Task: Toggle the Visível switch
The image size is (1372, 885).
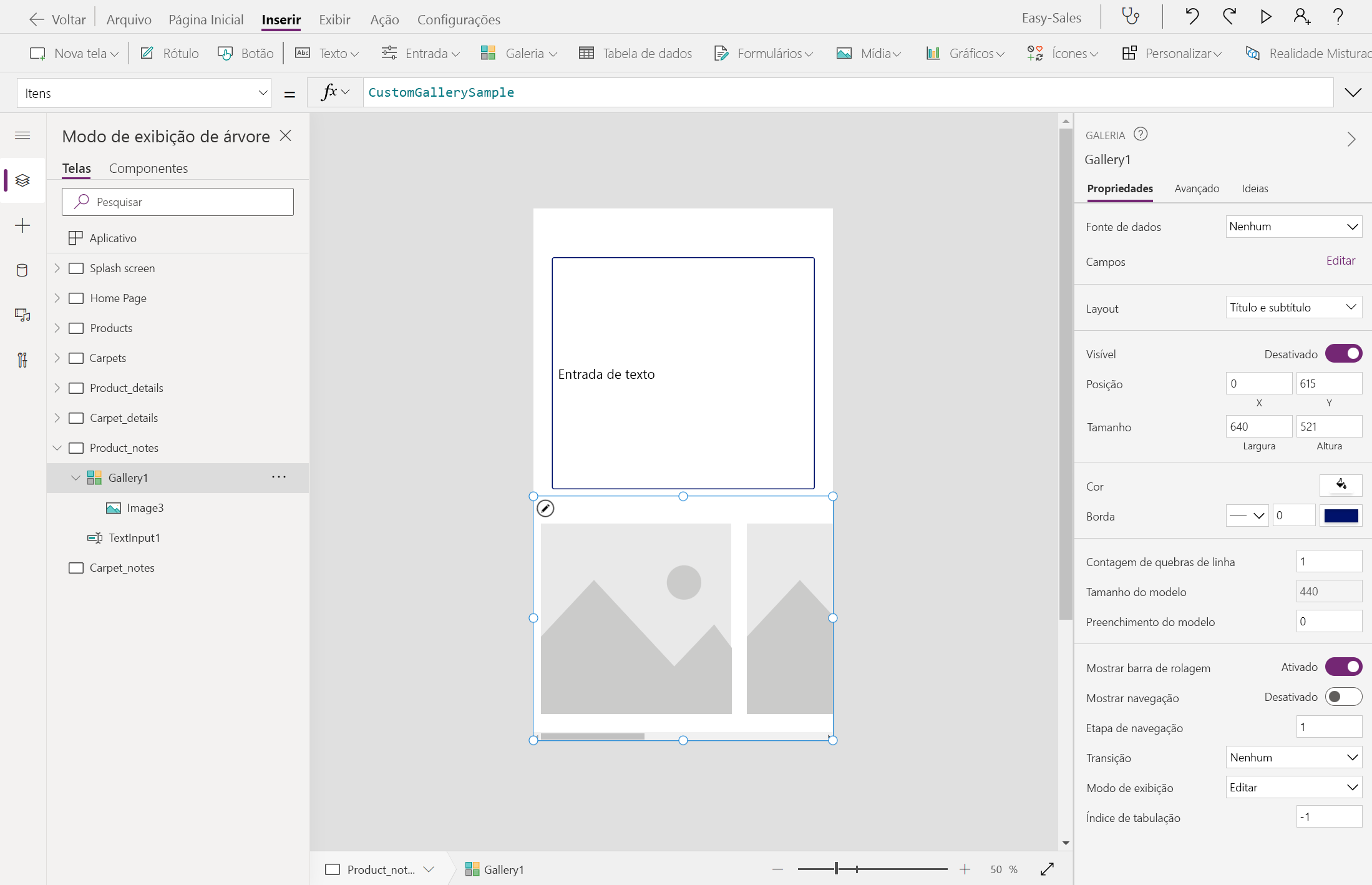Action: point(1343,354)
